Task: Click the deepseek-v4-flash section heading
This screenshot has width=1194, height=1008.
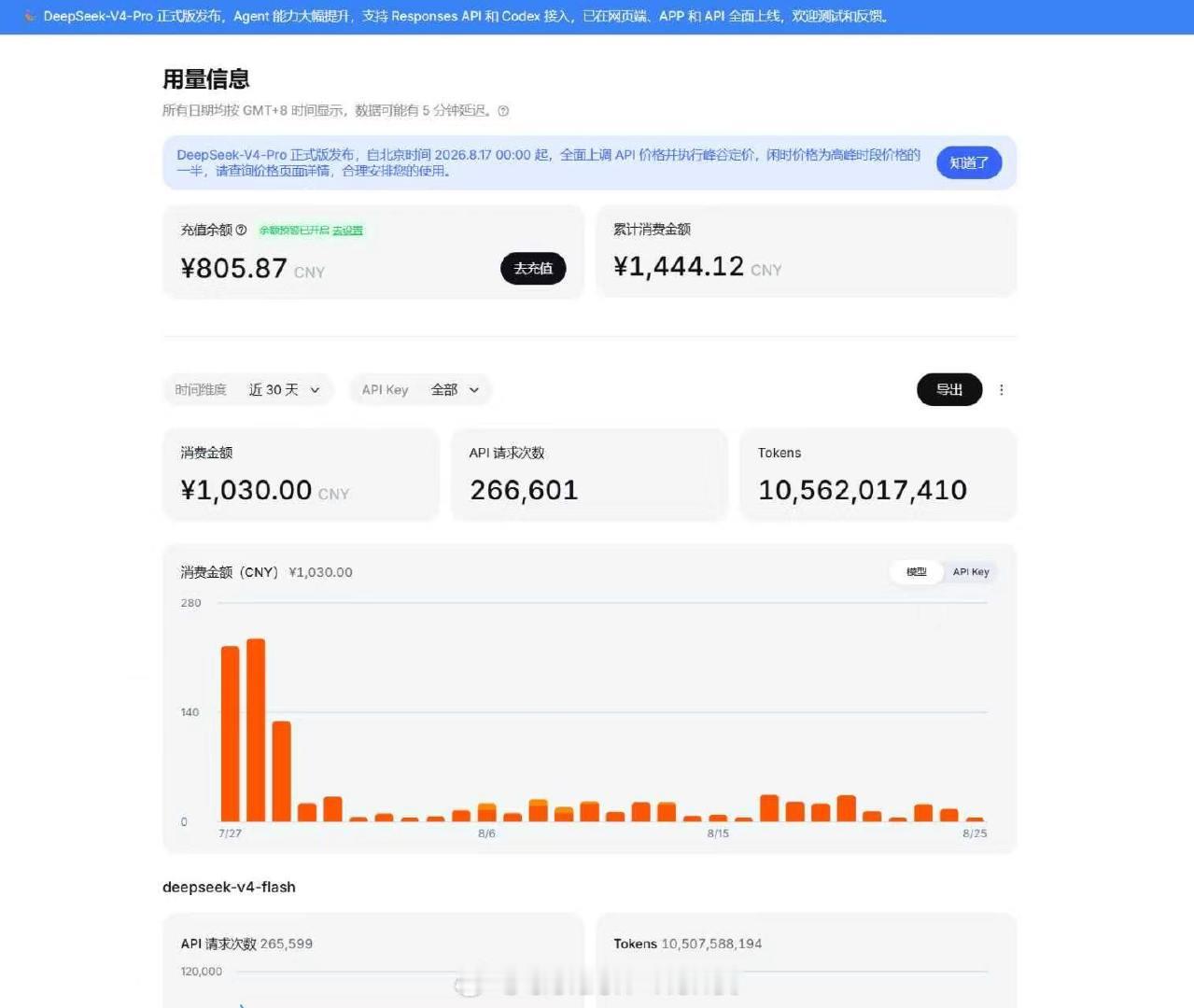Action: [x=229, y=887]
